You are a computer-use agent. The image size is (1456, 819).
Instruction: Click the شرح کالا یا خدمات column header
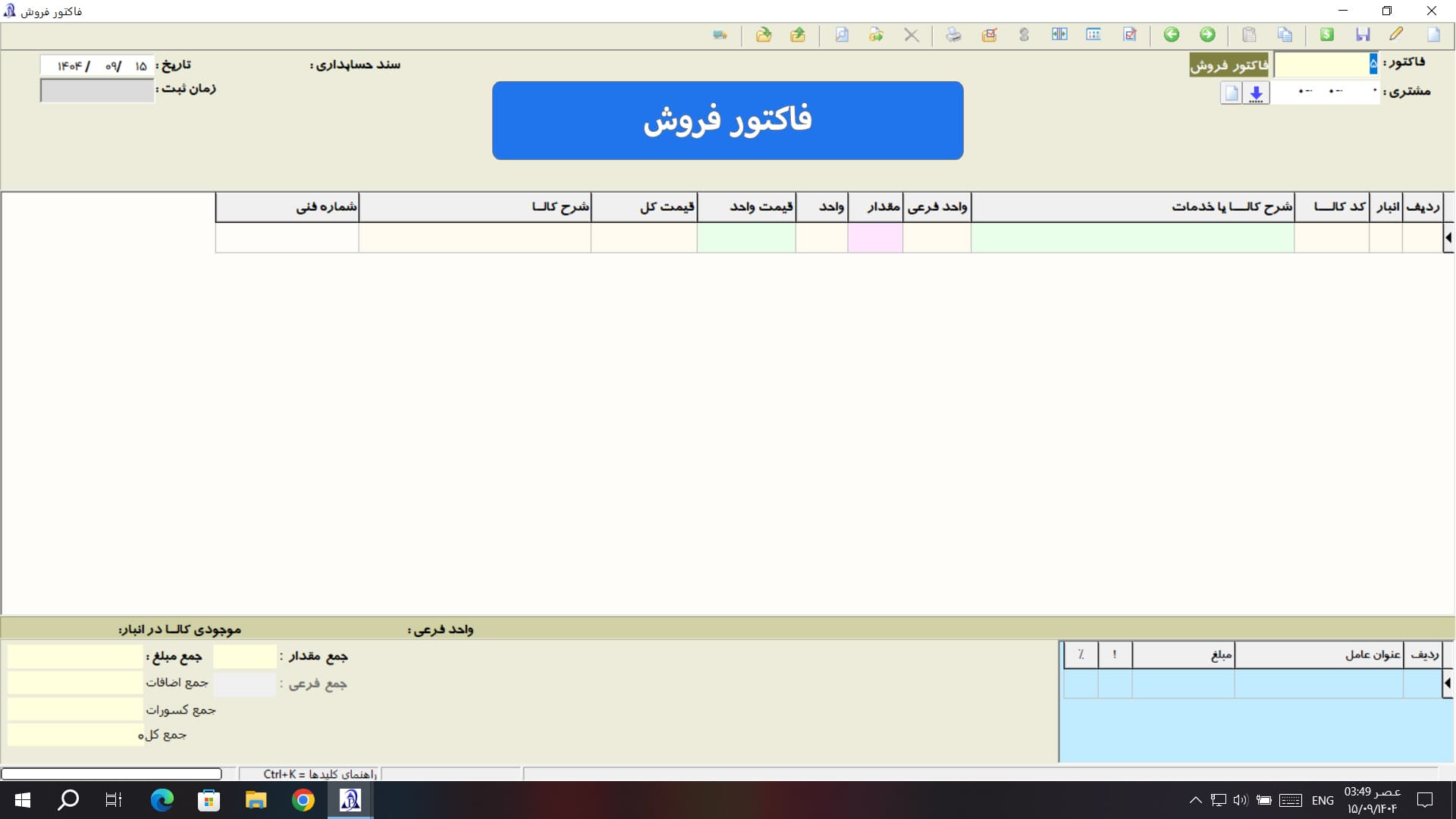[x=1133, y=207]
